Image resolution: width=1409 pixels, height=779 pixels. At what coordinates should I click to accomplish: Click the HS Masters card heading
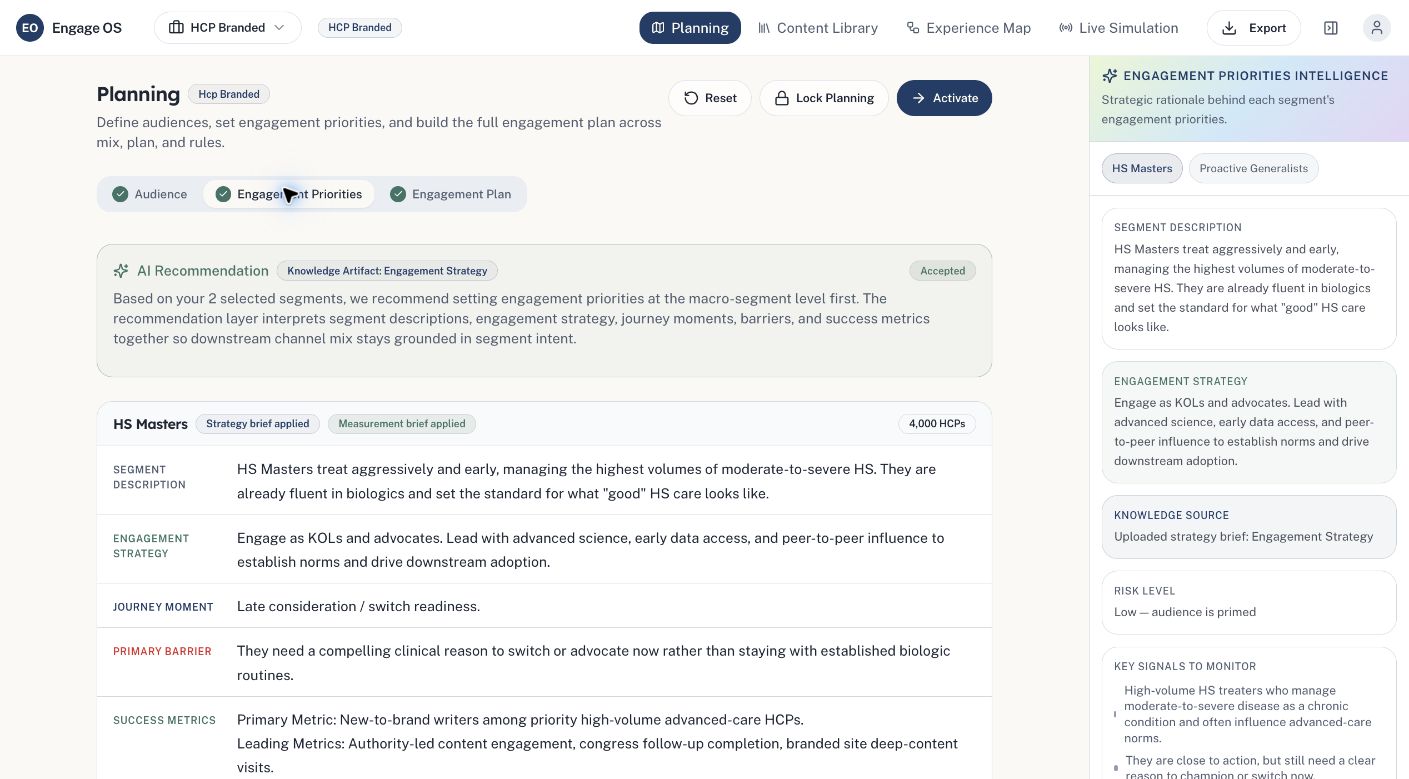coord(150,424)
